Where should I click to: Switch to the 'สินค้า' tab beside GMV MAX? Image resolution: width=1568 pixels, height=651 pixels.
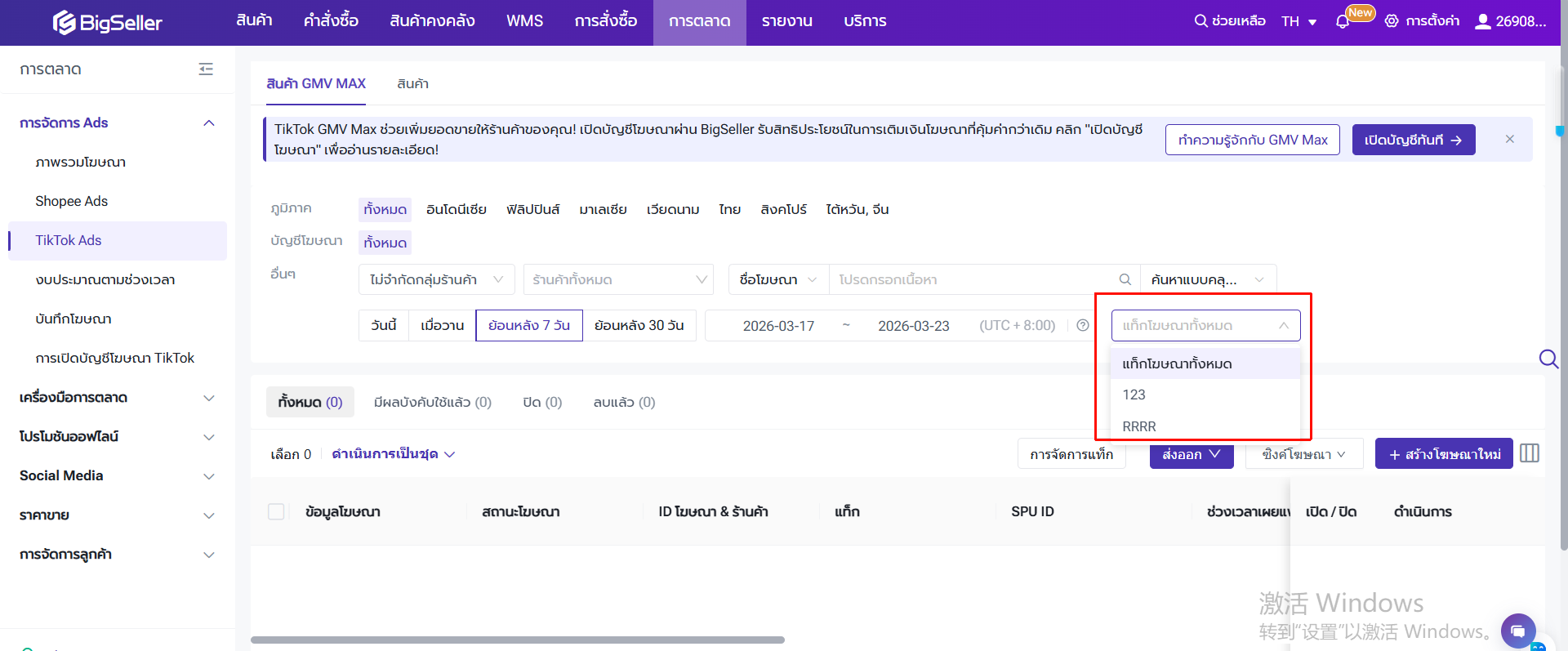412,83
